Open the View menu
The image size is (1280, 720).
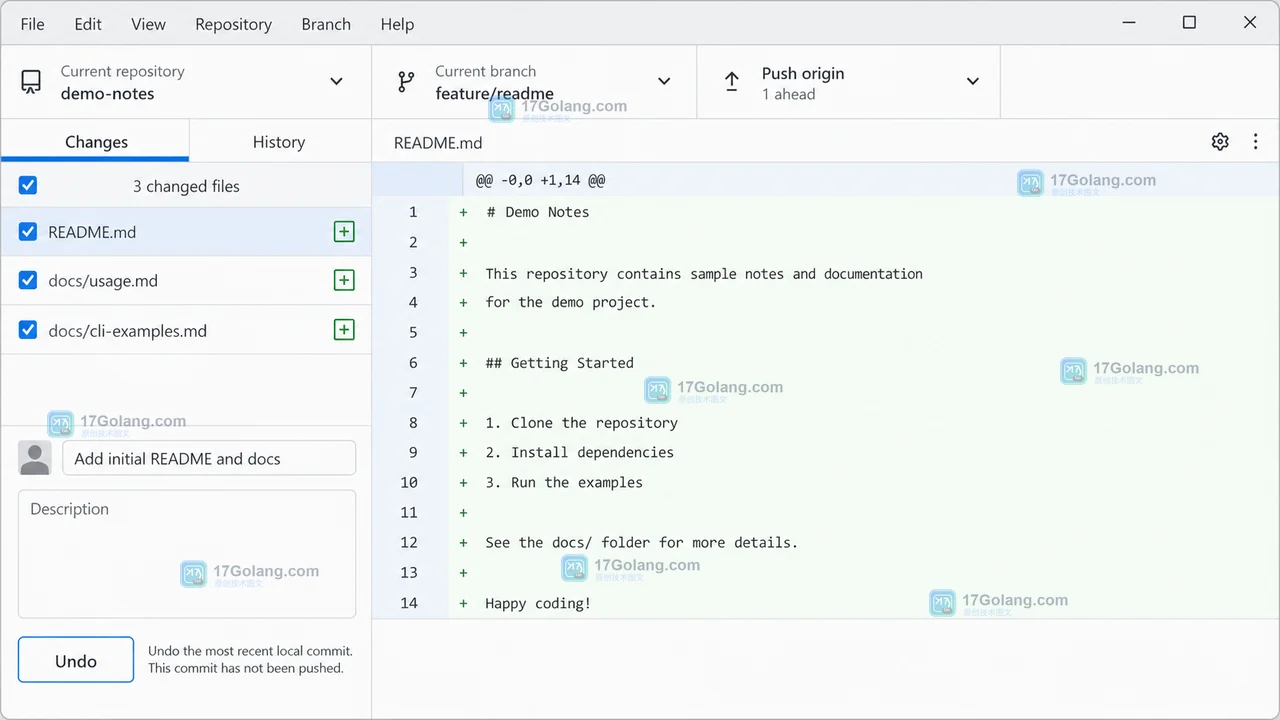tap(148, 24)
